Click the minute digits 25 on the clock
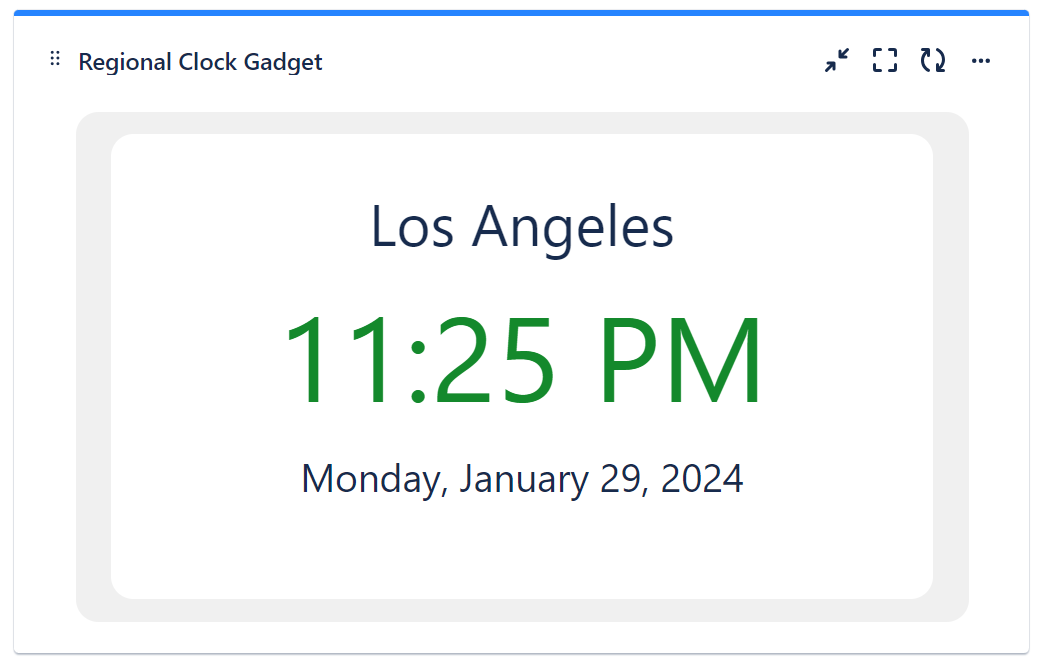The width and height of the screenshot is (1038, 662). tap(495, 360)
